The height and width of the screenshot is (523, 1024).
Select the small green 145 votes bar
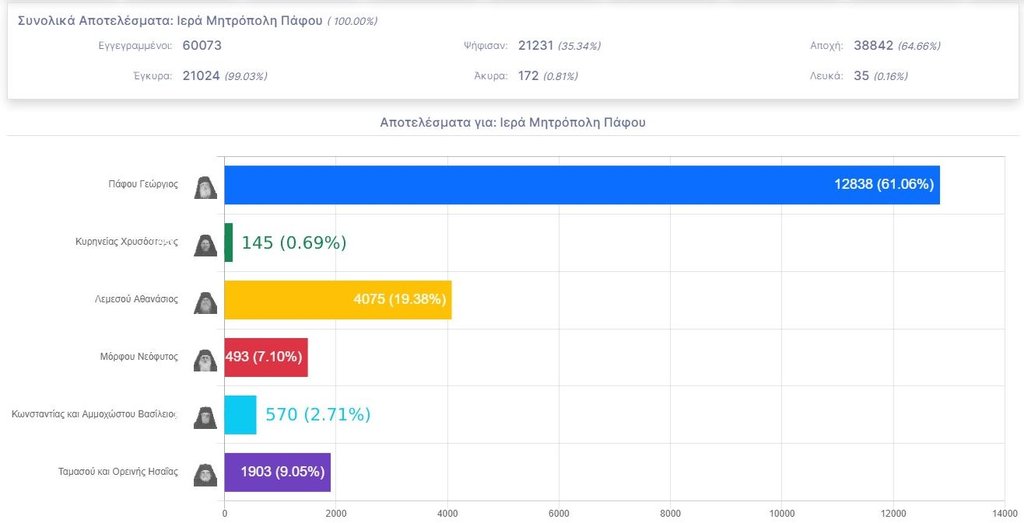pyautogui.click(x=229, y=242)
